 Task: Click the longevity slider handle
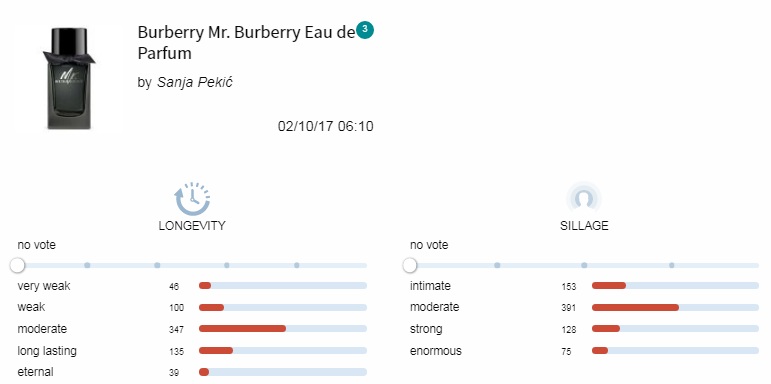click(x=17, y=266)
